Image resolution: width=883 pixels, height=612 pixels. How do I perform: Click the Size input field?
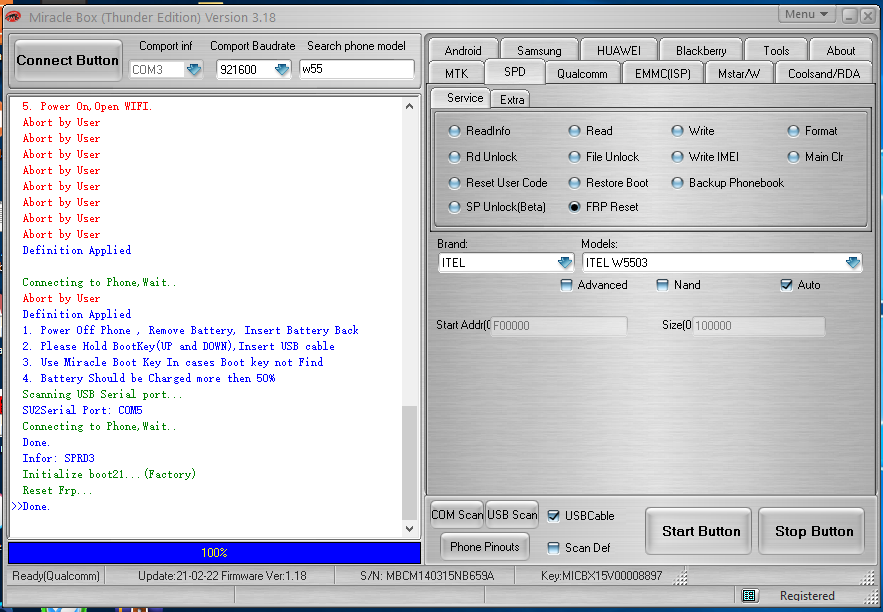(759, 325)
